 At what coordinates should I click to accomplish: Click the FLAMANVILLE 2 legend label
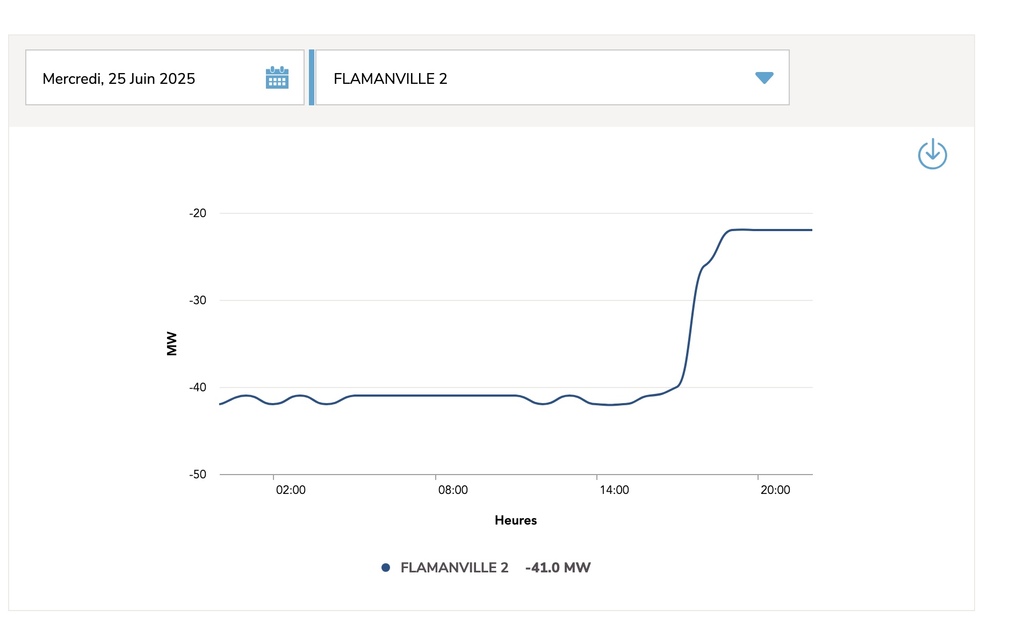[454, 567]
